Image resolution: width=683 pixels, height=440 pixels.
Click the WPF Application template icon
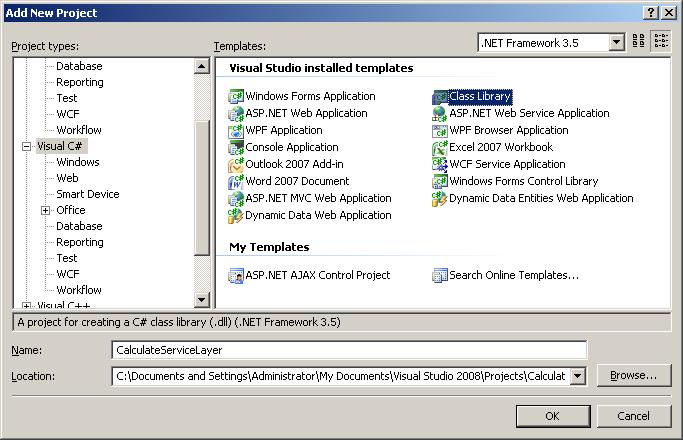(236, 130)
